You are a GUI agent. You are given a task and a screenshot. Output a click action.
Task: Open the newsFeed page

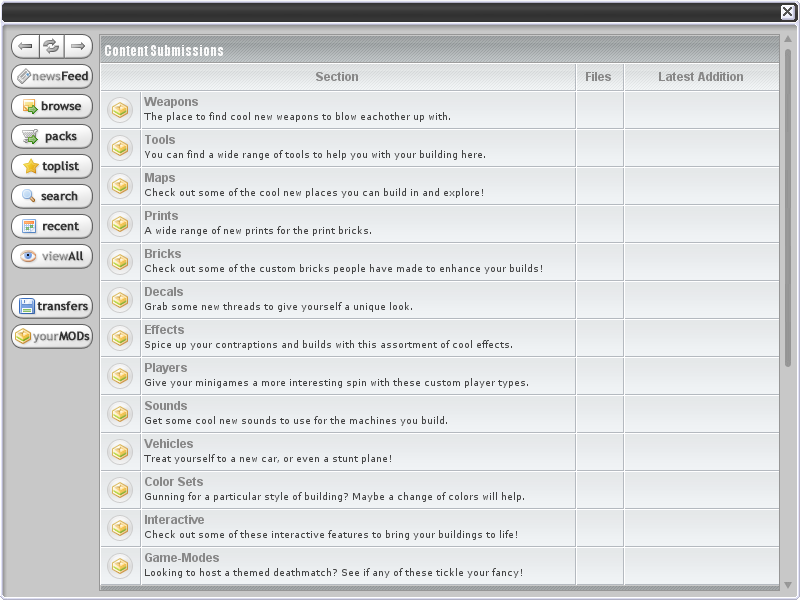52,76
